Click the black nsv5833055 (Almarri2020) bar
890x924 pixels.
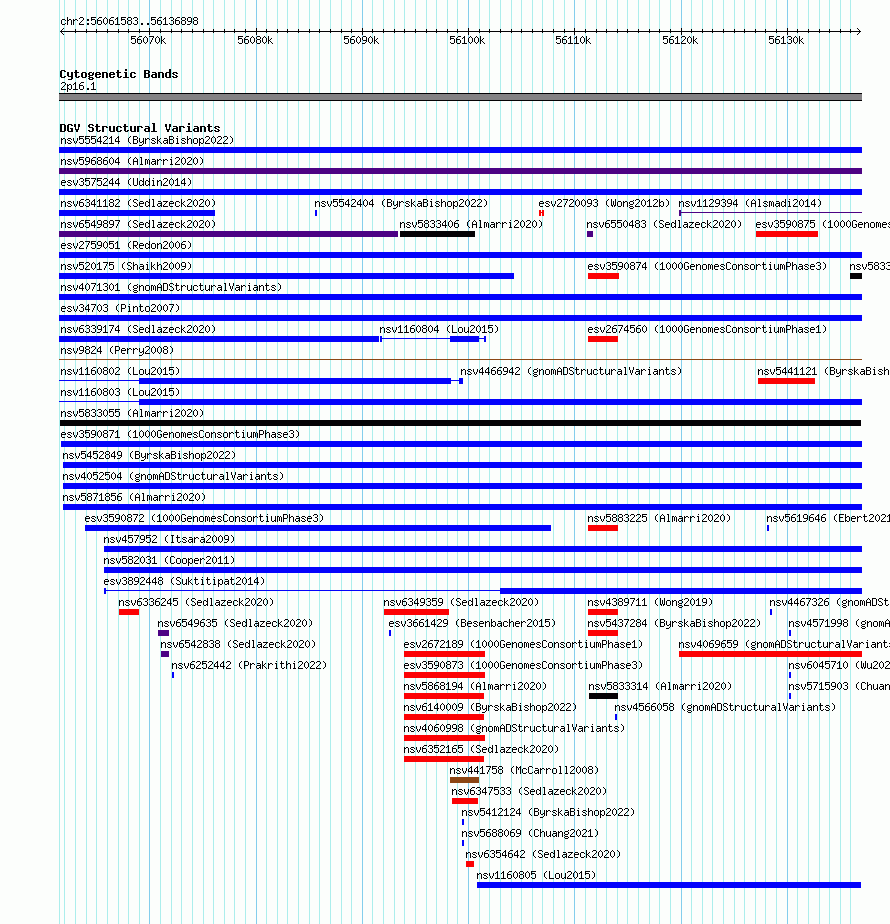(x=460, y=423)
